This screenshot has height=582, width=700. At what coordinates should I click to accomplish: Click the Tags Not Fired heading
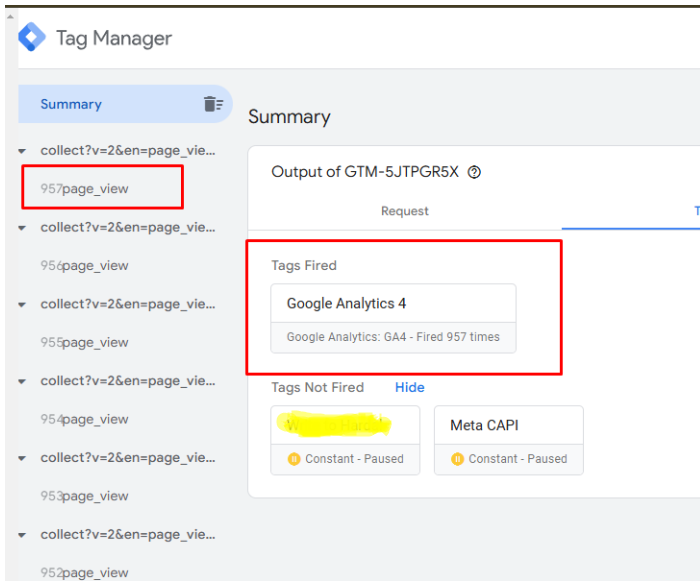(317, 387)
